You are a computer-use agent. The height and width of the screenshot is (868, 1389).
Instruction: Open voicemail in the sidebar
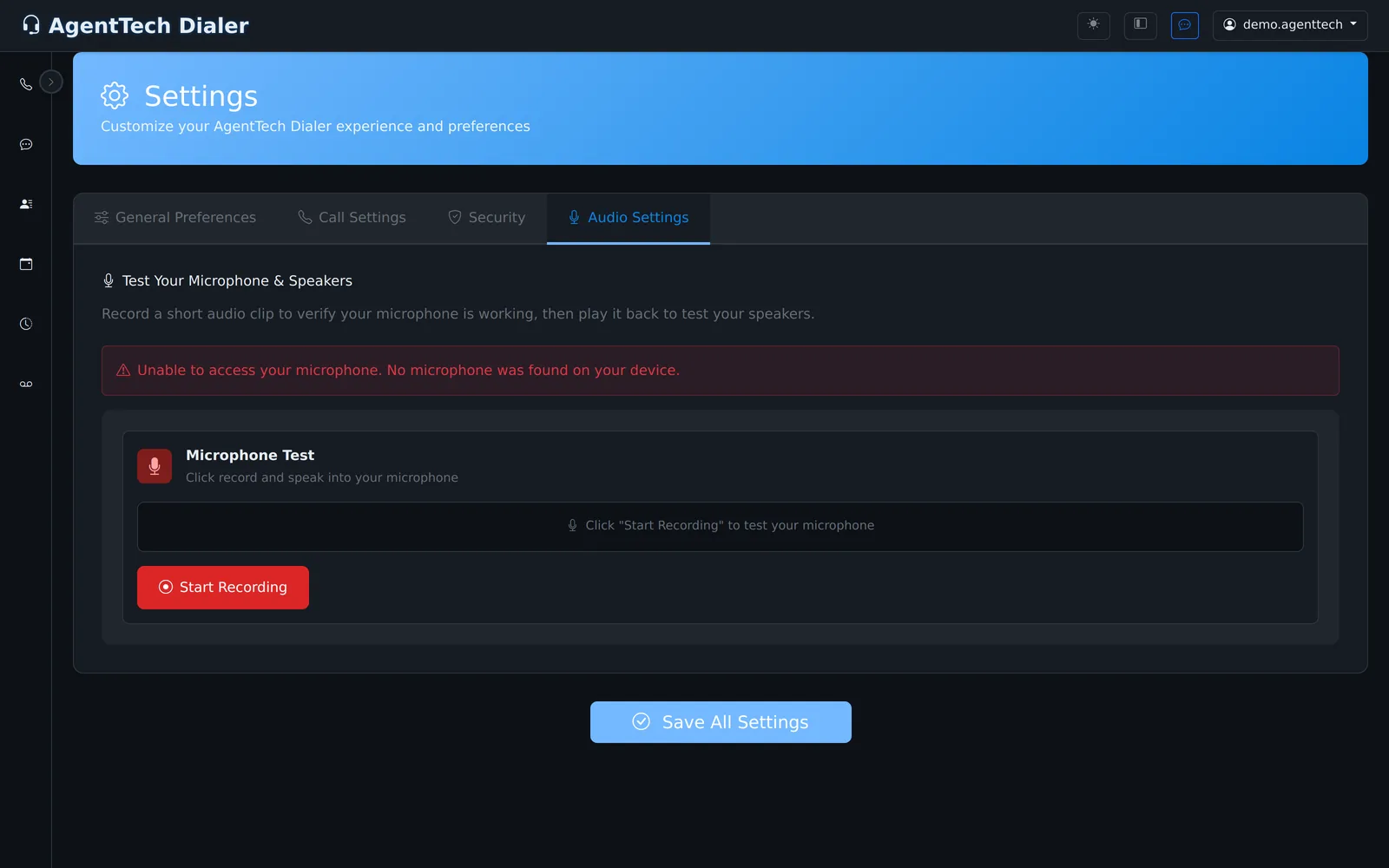(x=26, y=384)
